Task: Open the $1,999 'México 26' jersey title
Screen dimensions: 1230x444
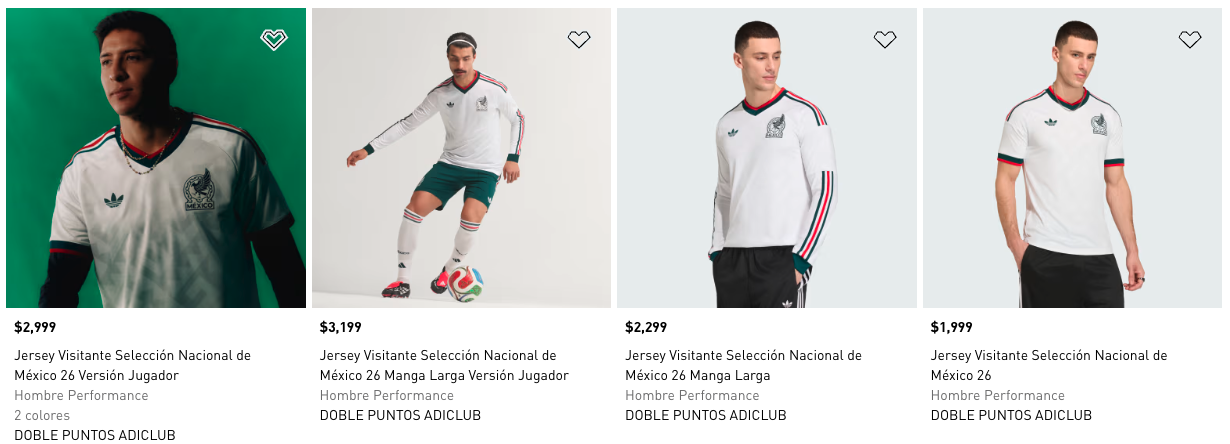Action: [x=1048, y=366]
